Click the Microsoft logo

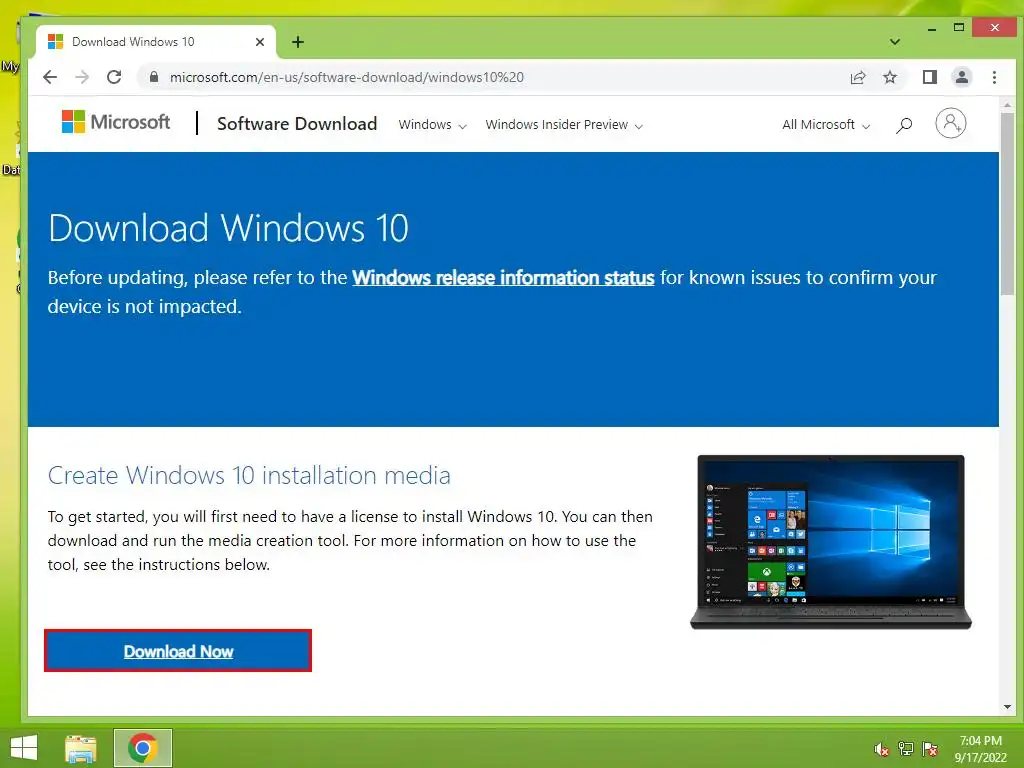click(116, 122)
